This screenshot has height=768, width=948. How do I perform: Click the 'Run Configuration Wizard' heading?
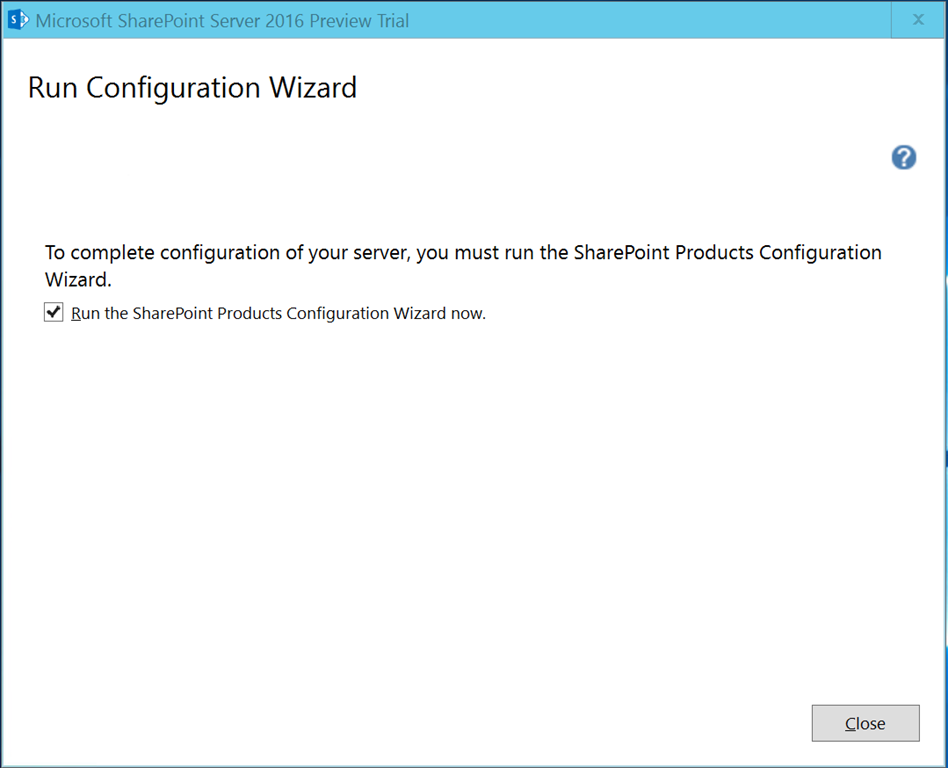pos(192,88)
